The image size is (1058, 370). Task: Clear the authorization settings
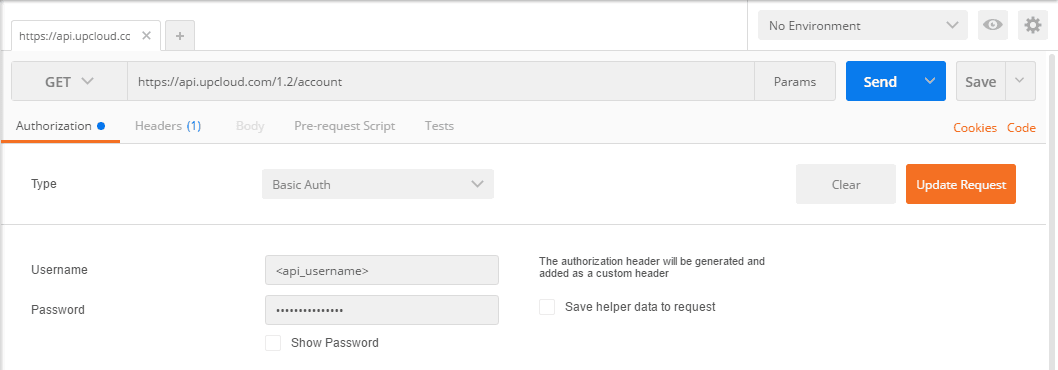tap(846, 184)
